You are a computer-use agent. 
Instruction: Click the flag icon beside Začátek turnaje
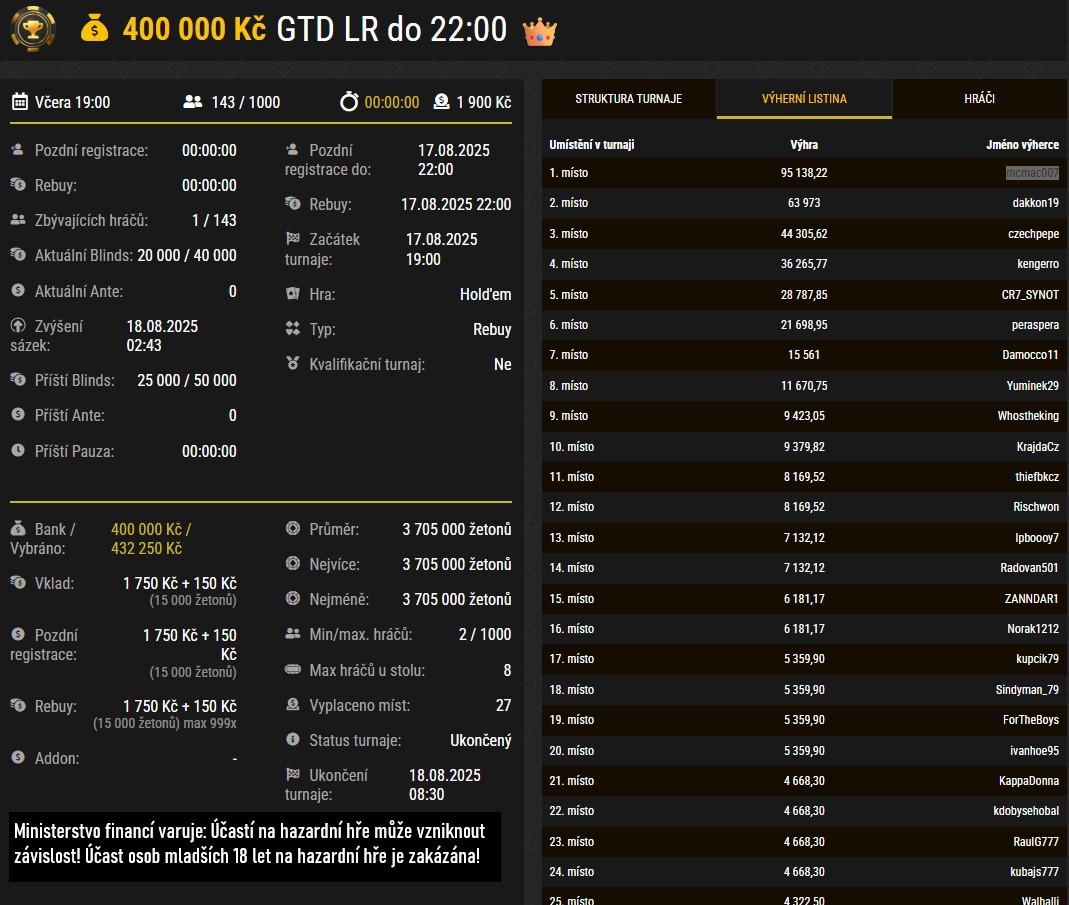pos(293,240)
